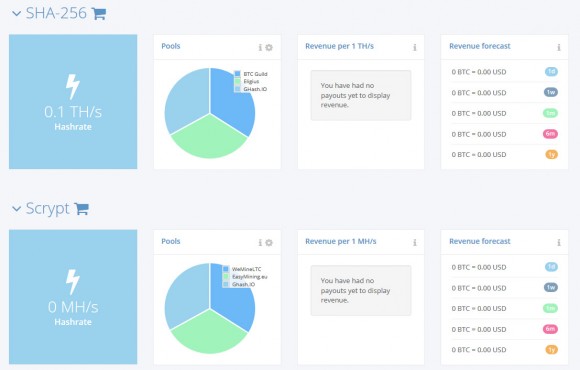Click the shopping cart icon beside Scrypt

(x=81, y=209)
